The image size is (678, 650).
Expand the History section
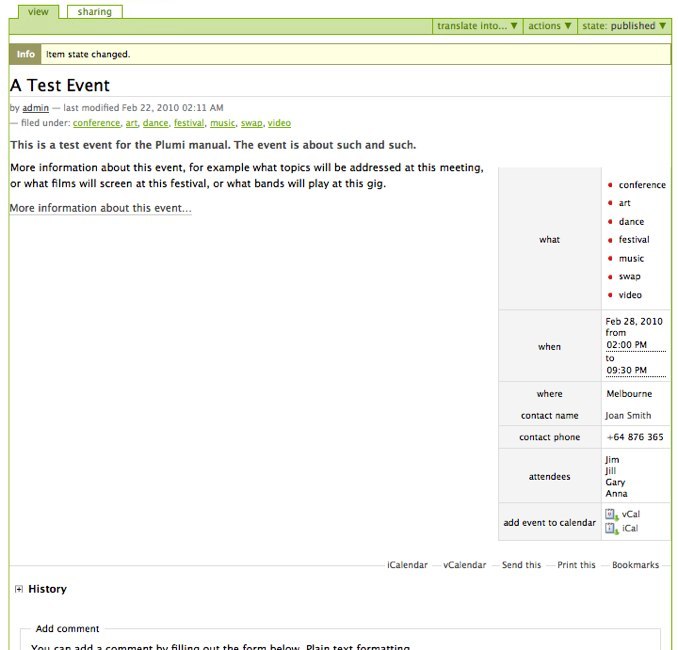pos(19,590)
